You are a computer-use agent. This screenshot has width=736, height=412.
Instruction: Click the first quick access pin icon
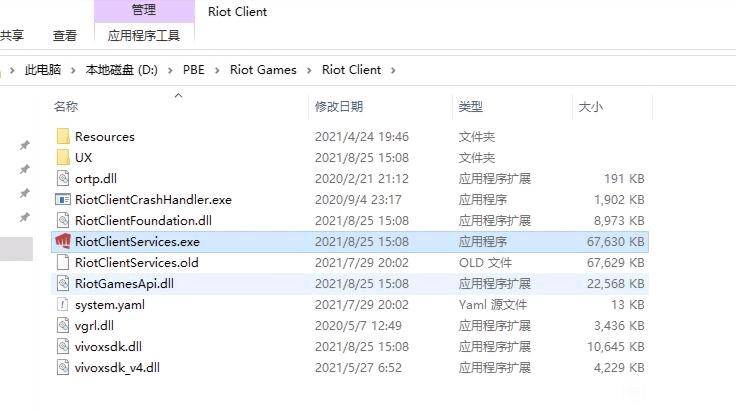coord(24,145)
